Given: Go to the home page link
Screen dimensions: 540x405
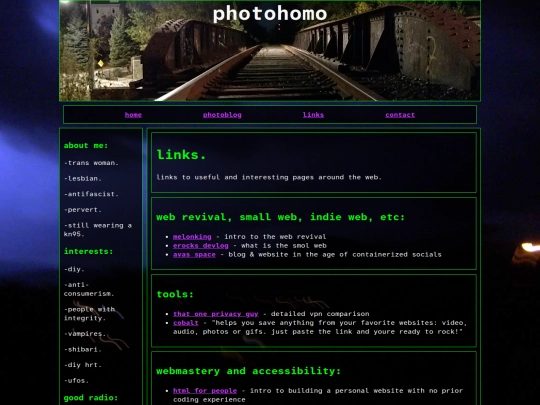Looking at the screenshot, I should click(133, 115).
